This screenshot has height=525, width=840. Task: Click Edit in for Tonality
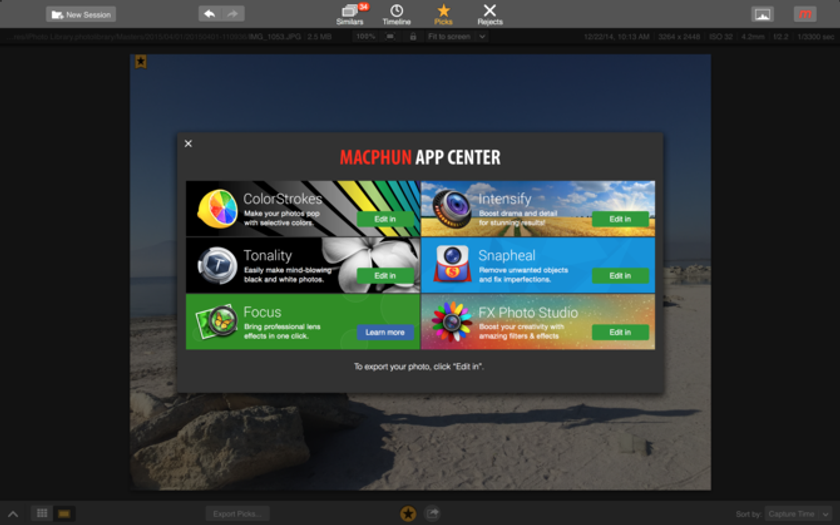tap(385, 275)
